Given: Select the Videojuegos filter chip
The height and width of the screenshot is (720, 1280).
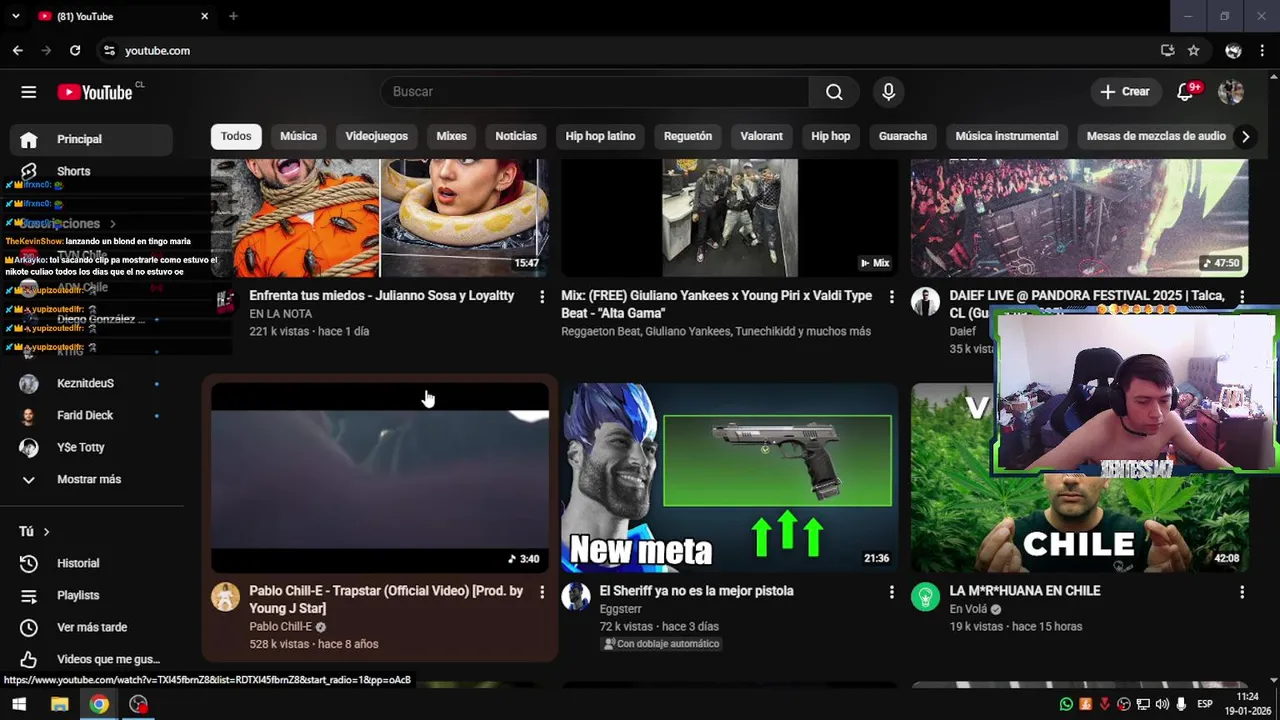Looking at the screenshot, I should 377,136.
